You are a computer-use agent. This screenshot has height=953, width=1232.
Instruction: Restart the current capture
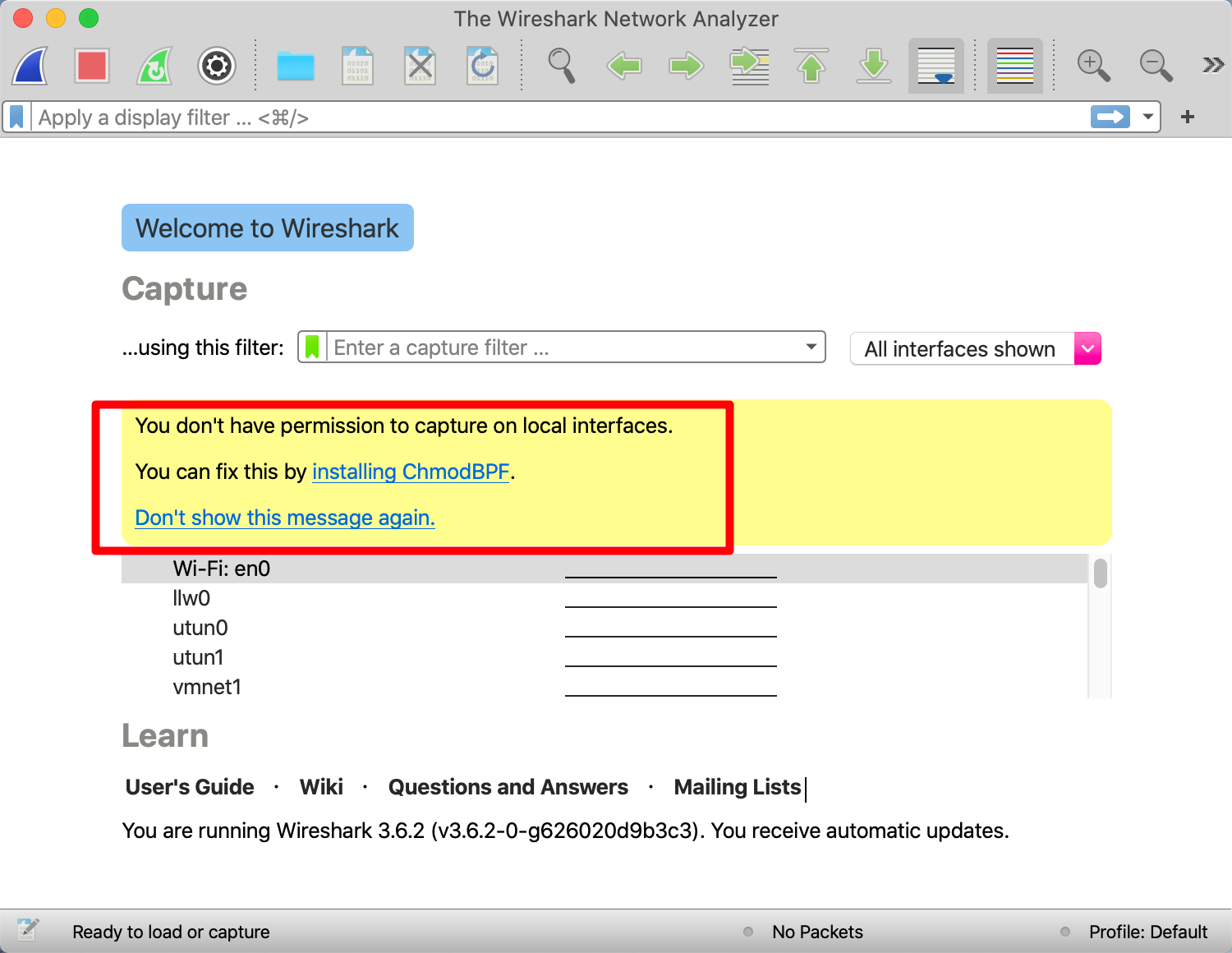pos(154,65)
